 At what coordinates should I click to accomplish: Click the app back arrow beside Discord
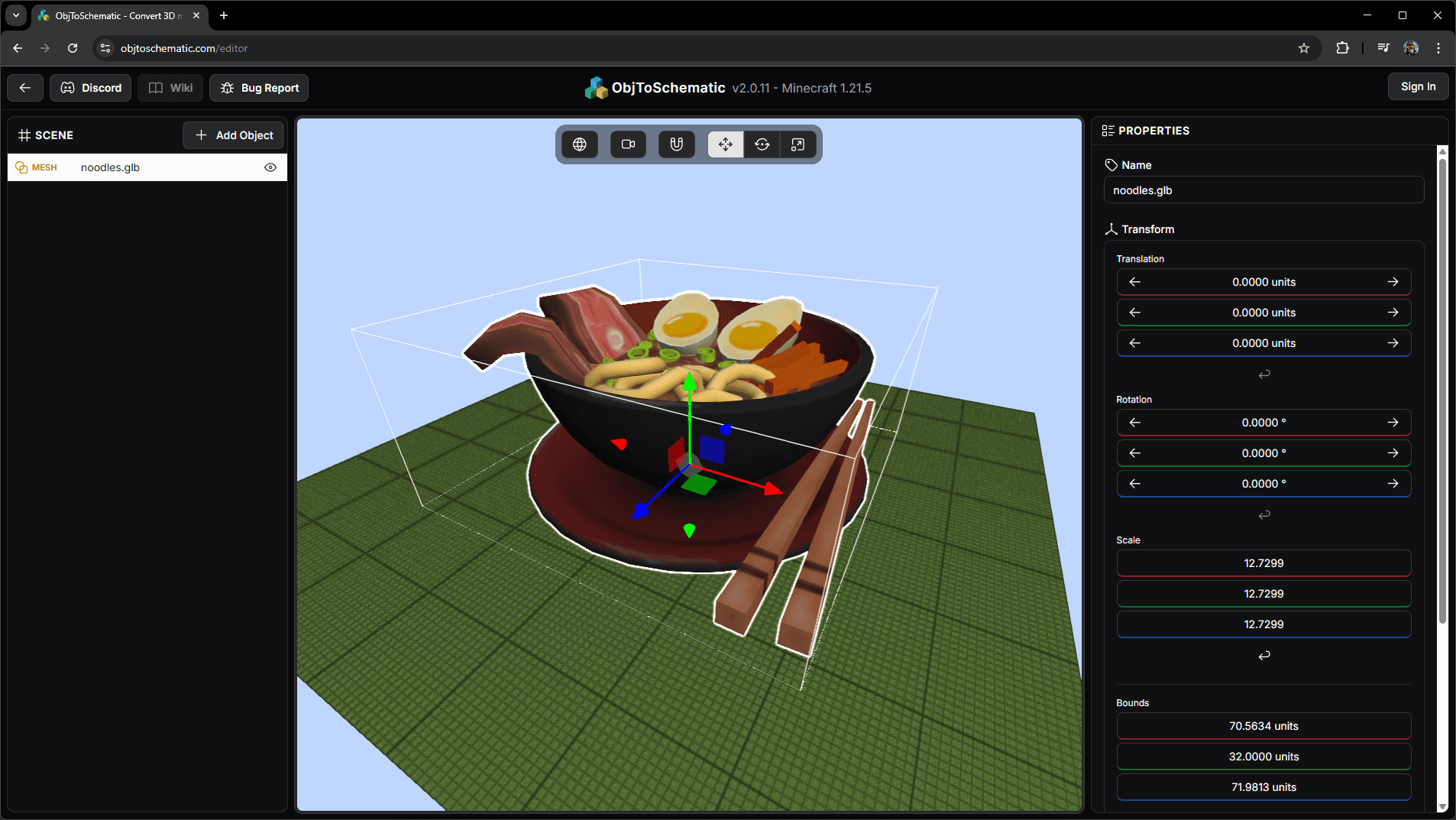pos(25,88)
